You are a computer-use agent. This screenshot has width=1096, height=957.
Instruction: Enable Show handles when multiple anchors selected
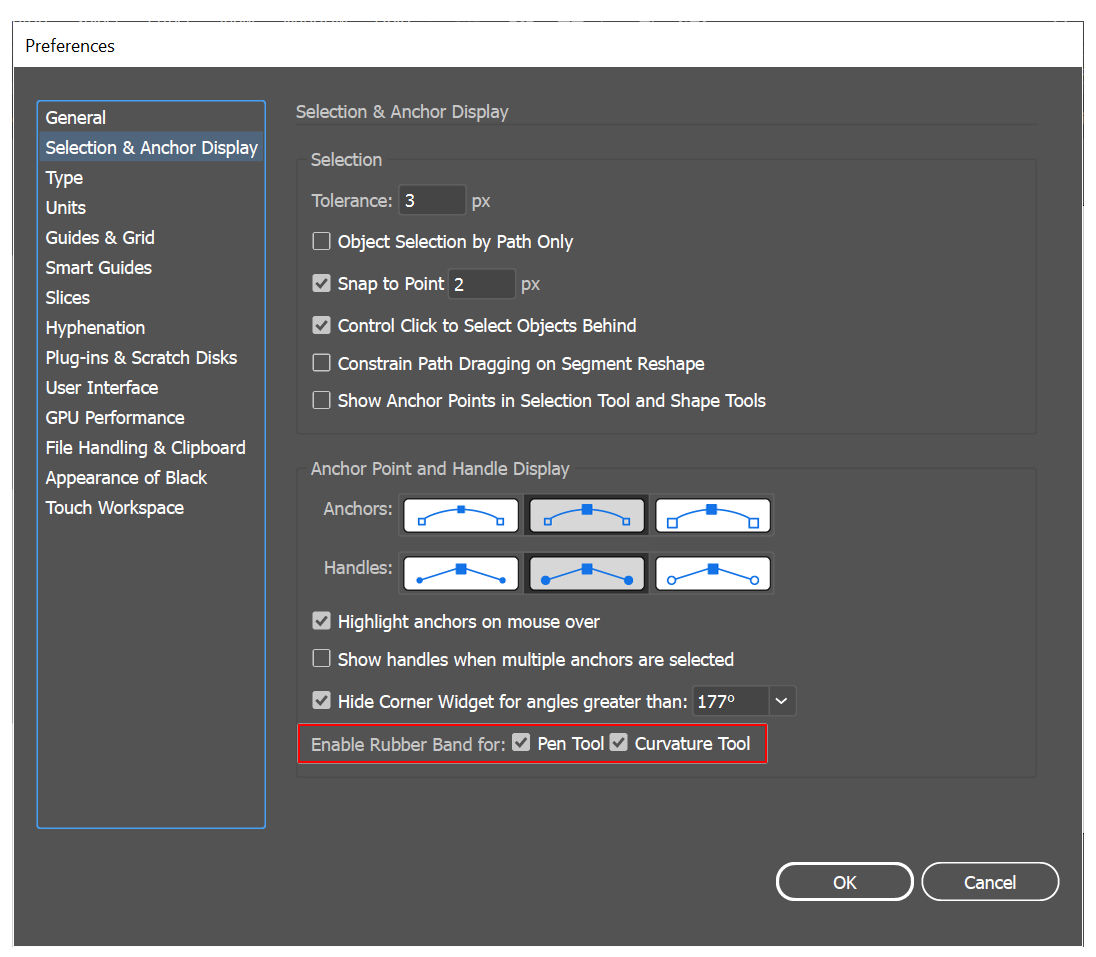pyautogui.click(x=321, y=659)
